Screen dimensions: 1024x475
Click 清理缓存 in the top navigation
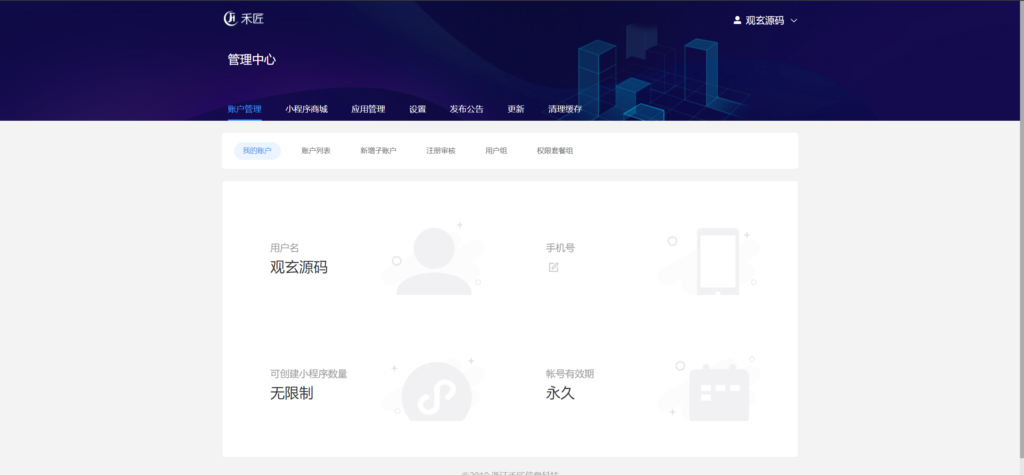point(565,109)
